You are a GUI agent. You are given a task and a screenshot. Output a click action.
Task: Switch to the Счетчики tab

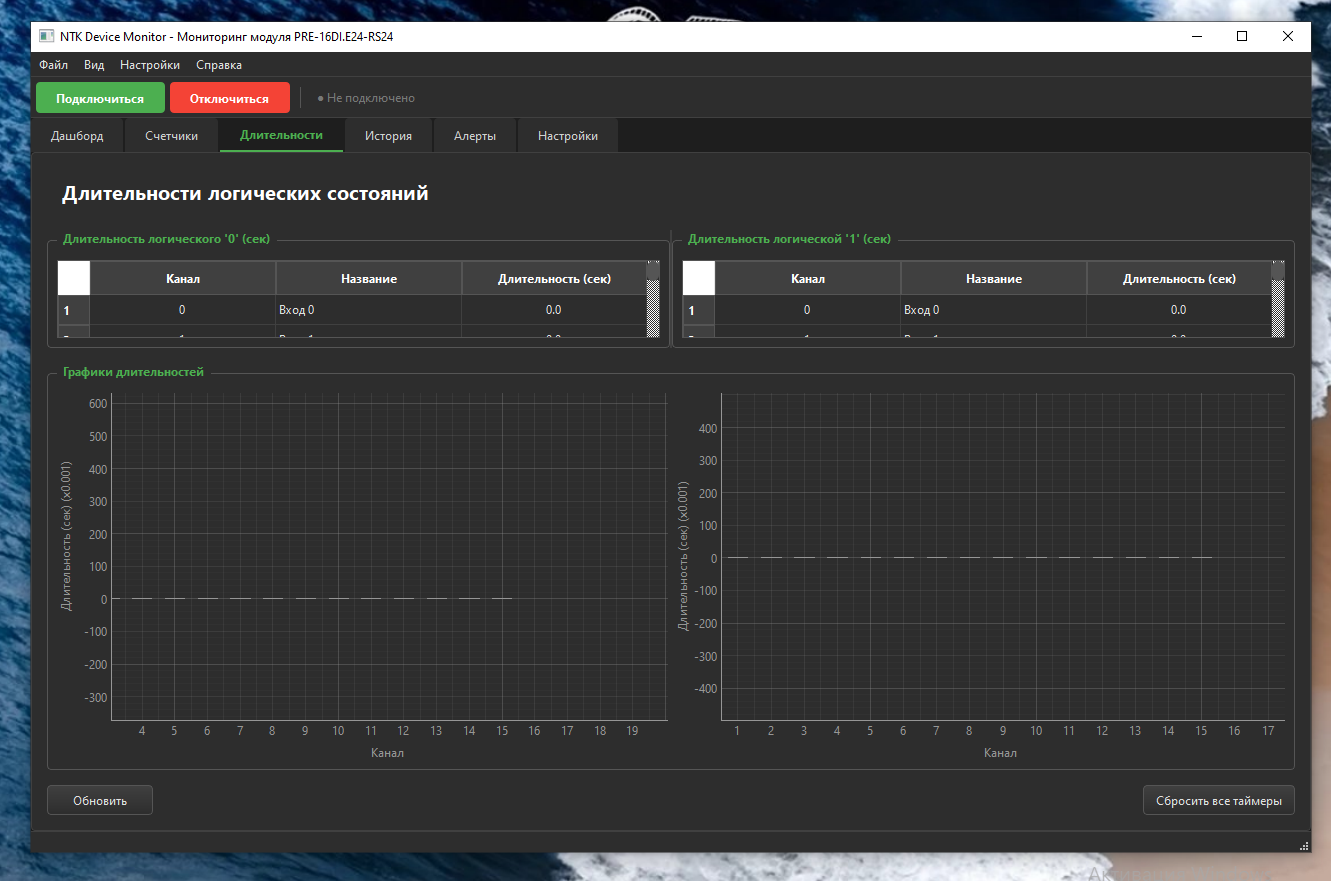coord(171,136)
